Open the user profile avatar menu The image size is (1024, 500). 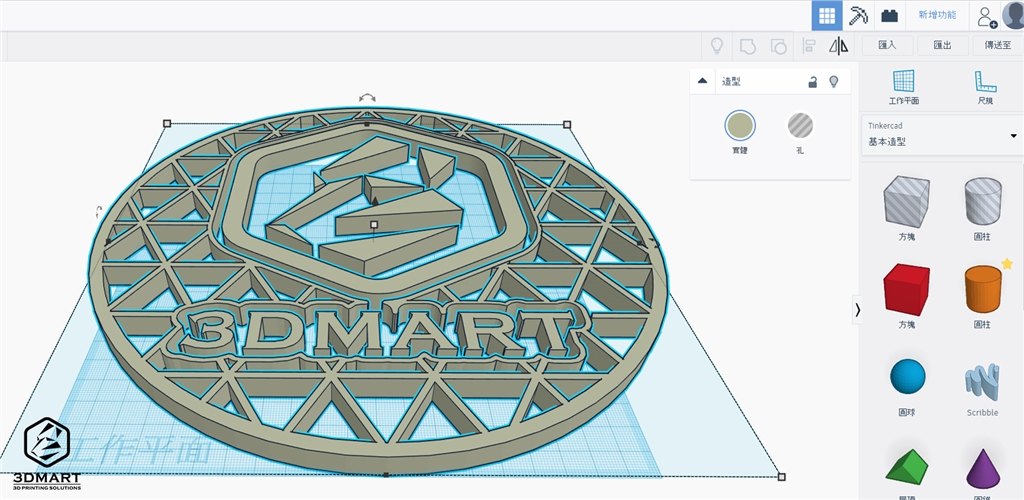pos(1013,15)
